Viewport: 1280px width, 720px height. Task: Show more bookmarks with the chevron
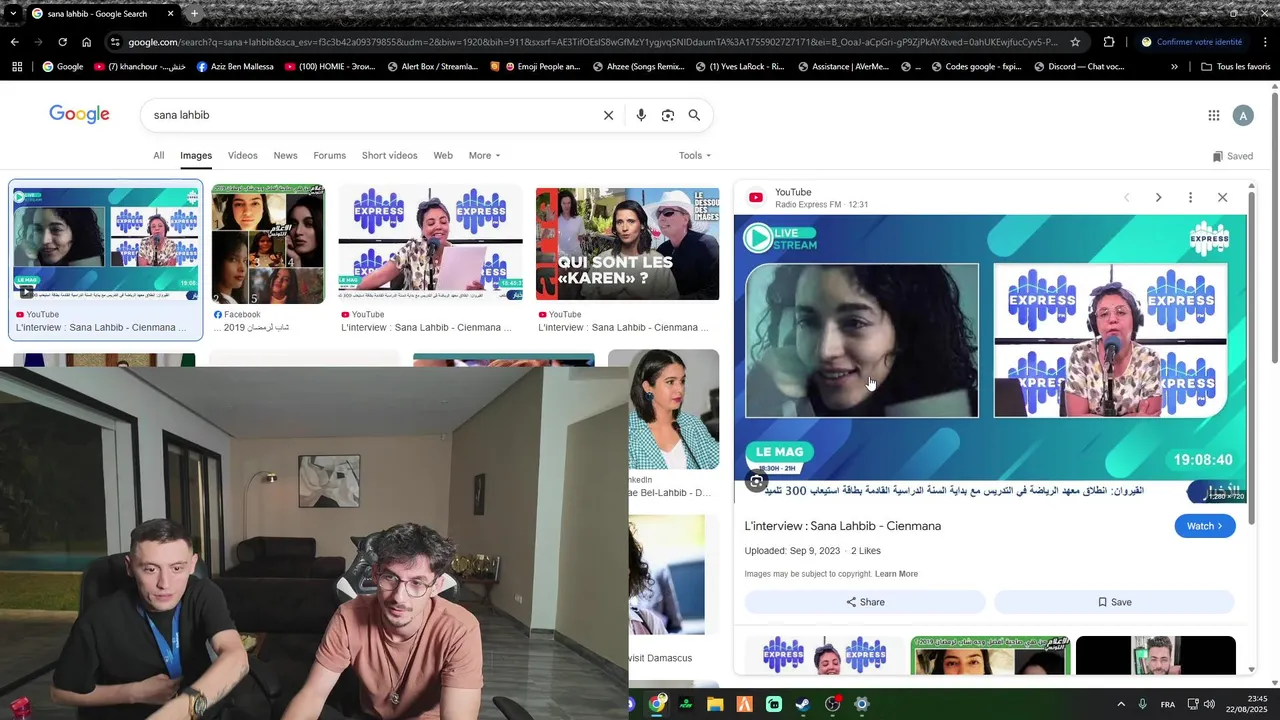pos(1174,67)
